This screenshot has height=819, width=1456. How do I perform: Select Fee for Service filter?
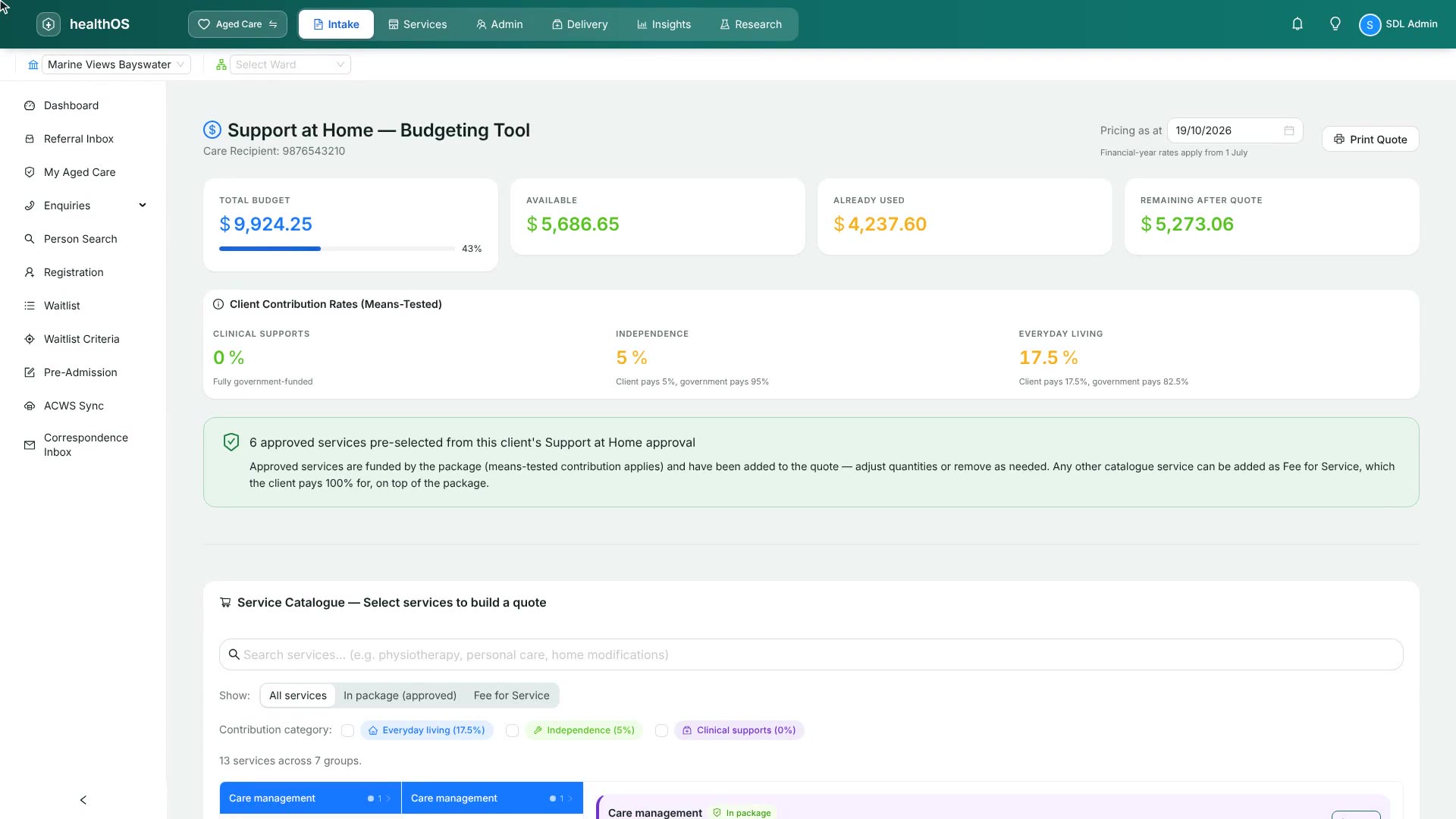click(512, 695)
